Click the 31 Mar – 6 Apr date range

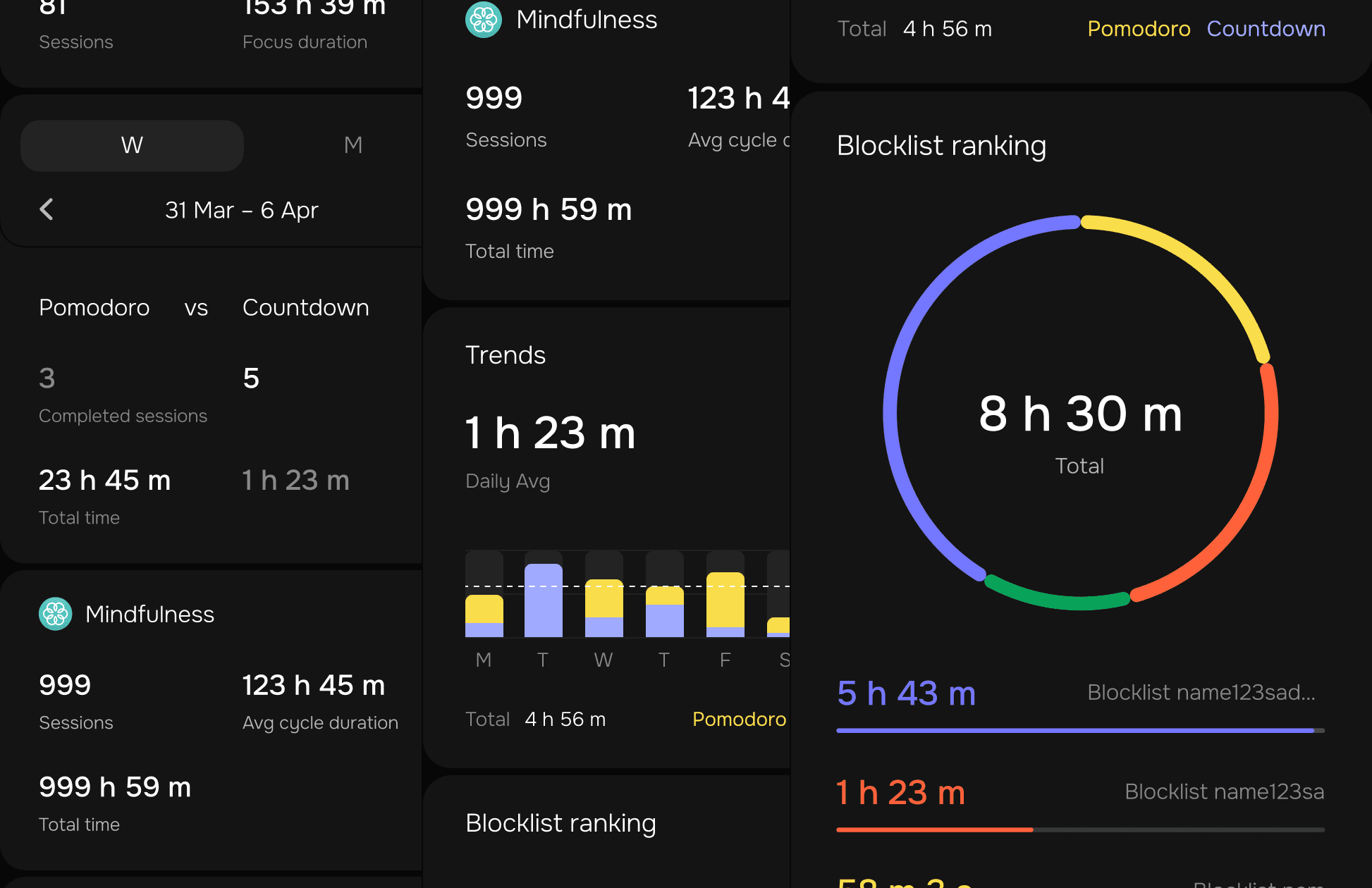click(x=241, y=210)
